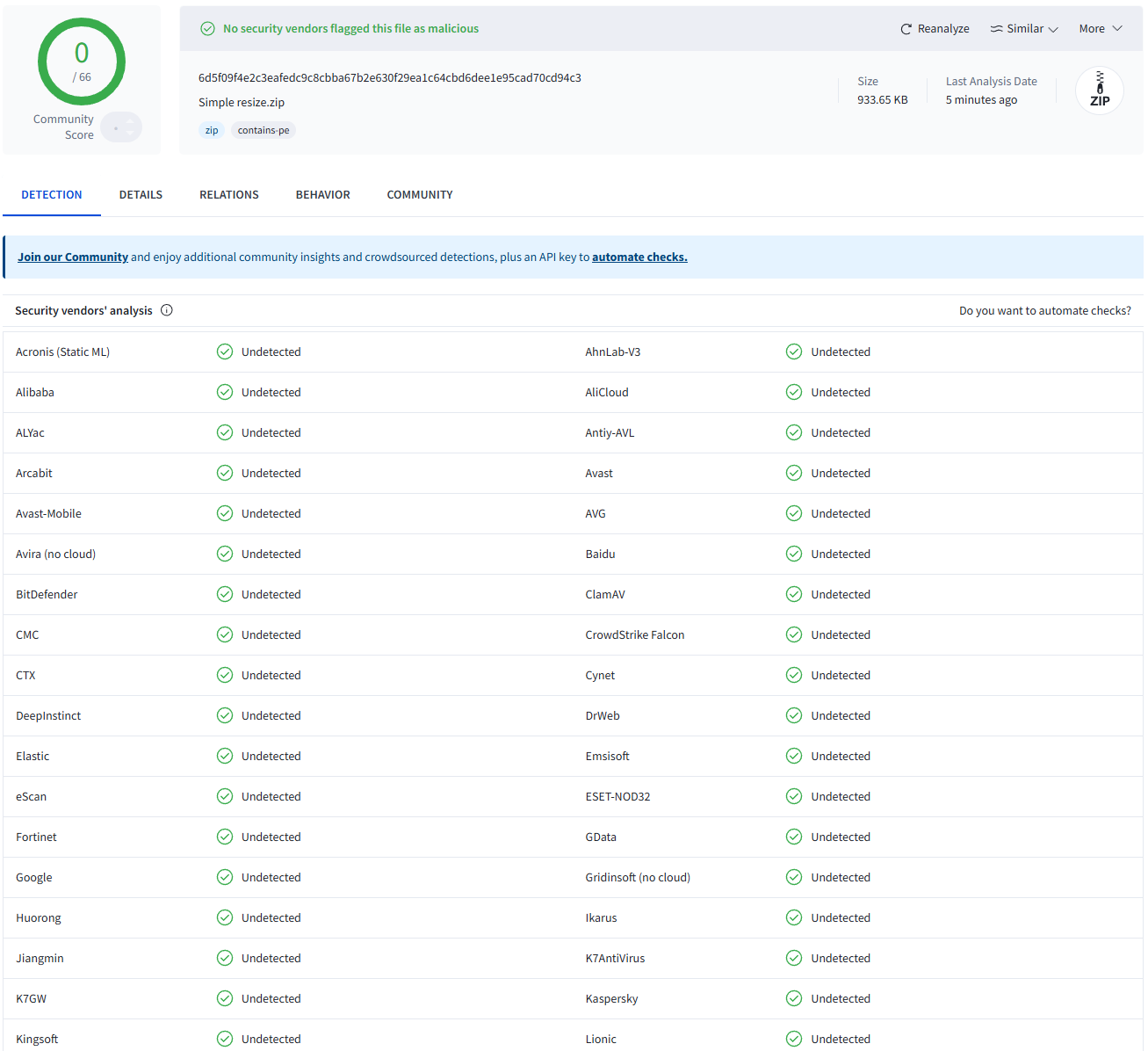This screenshot has height=1051, width=1148.
Task: Click the Google vendor name
Action: click(34, 878)
